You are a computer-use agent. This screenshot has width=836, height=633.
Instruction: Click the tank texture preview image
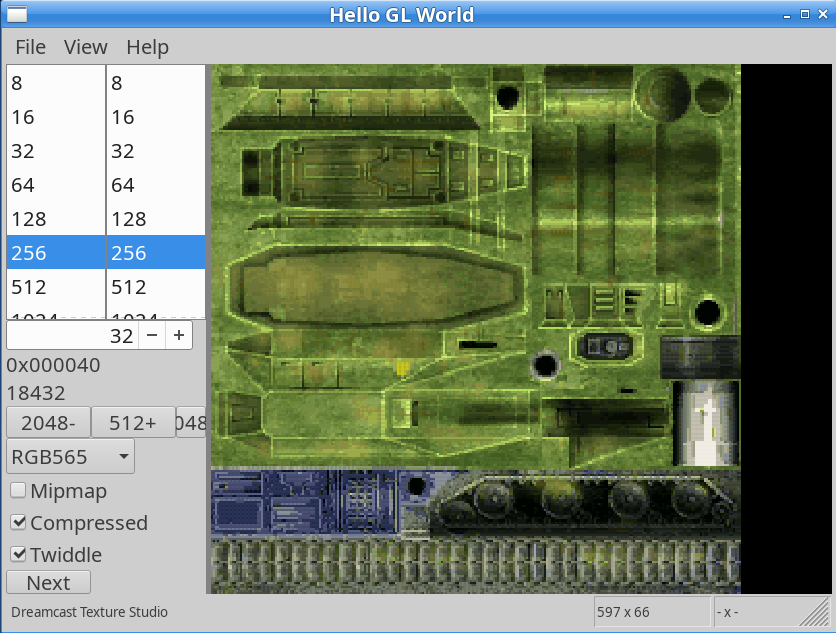(476, 329)
